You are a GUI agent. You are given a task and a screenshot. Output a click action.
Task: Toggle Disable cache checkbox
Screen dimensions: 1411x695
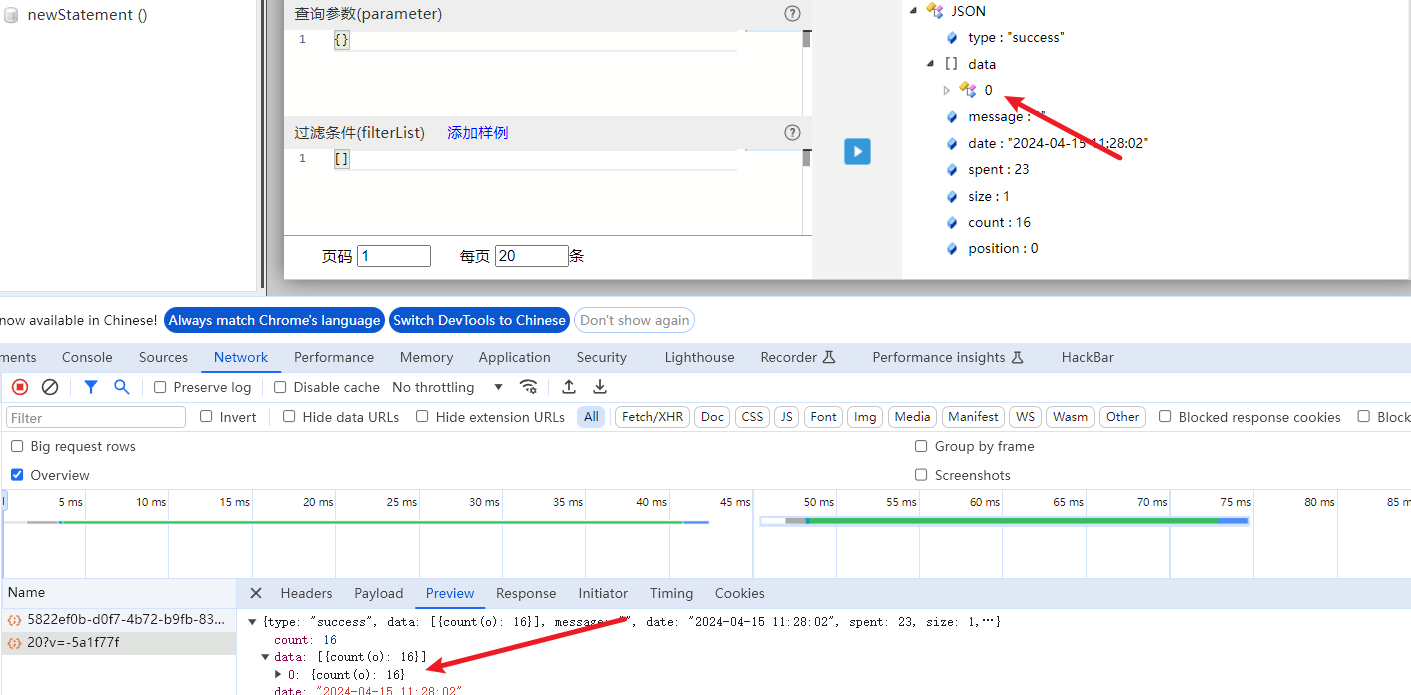pos(280,387)
